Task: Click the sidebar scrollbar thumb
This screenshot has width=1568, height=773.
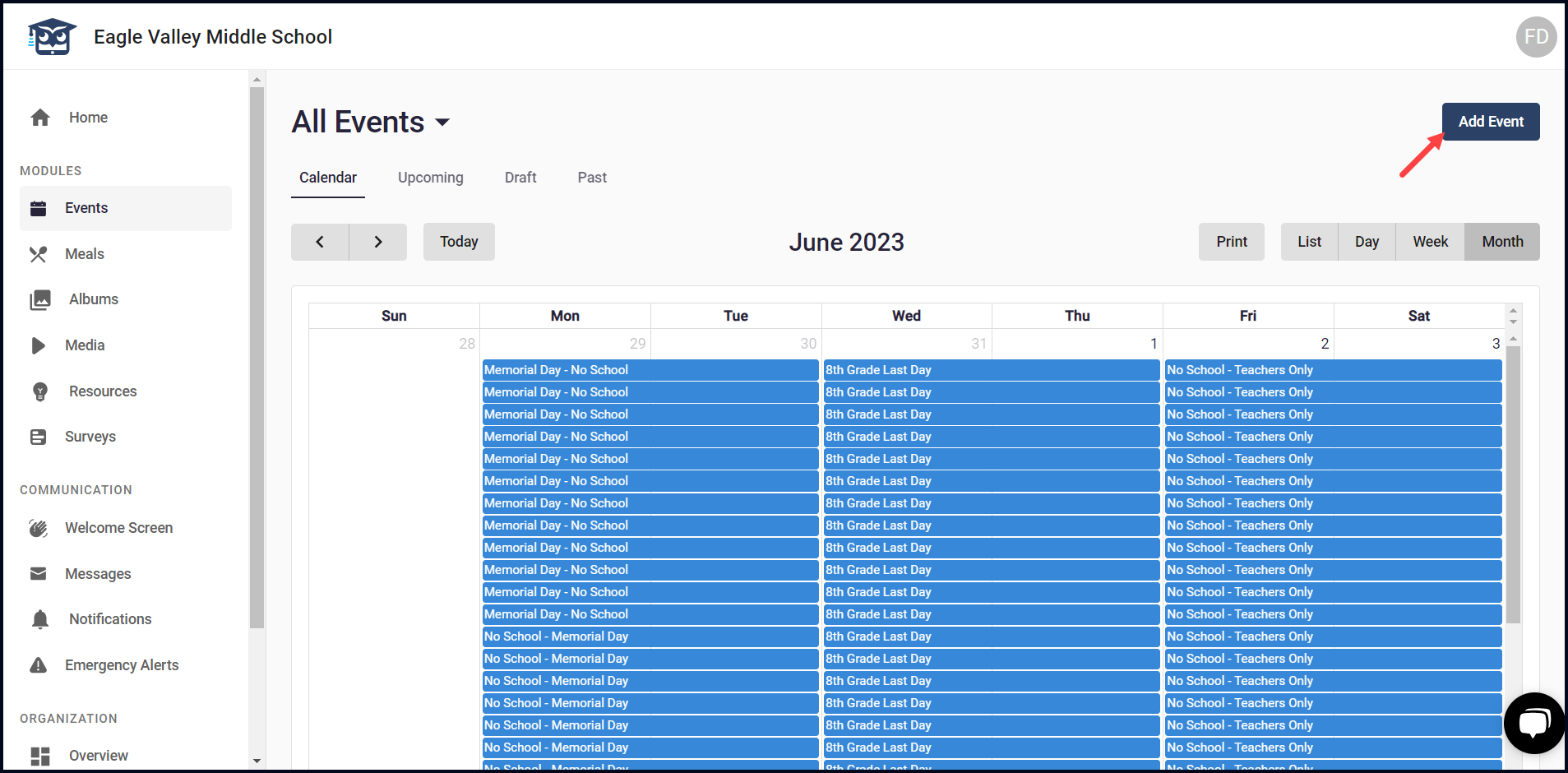Action: point(257,358)
